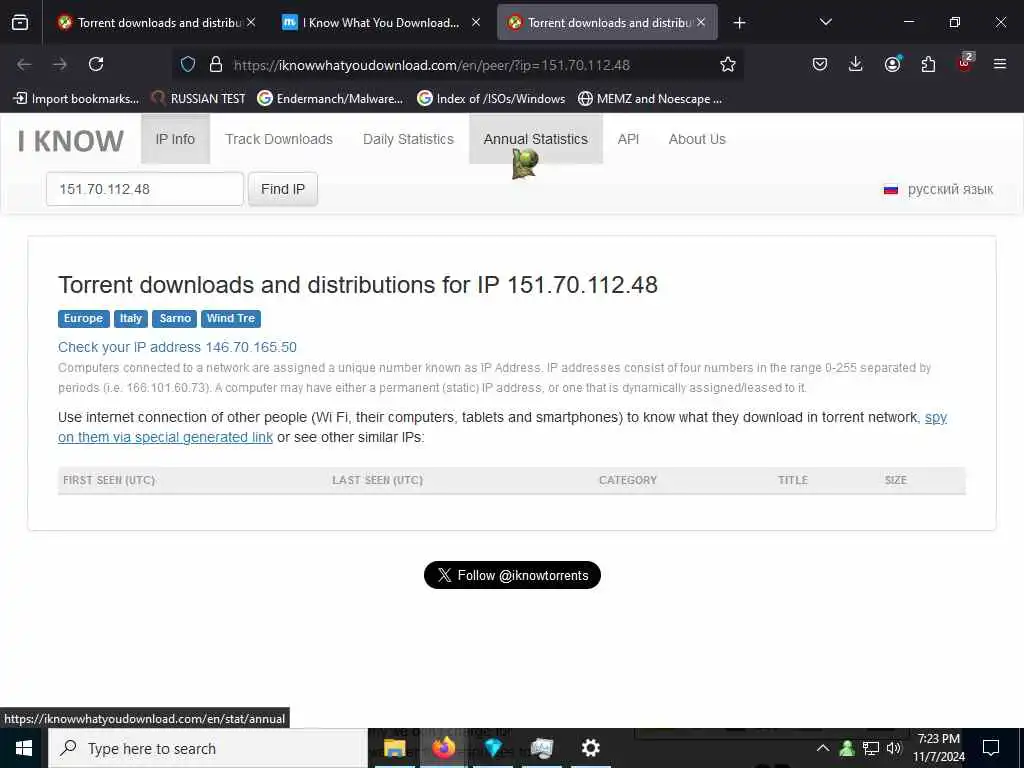Open Firefox View tab overview icon
Viewport: 1024px width, 768px height.
pos(20,22)
